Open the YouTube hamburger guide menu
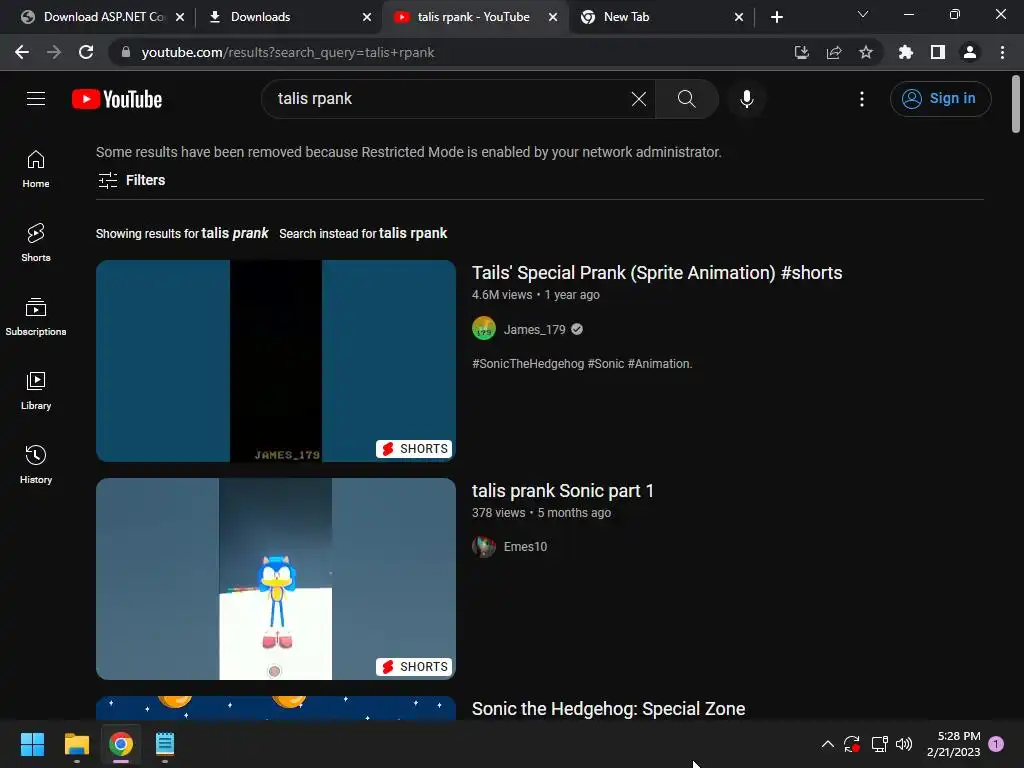 [36, 99]
